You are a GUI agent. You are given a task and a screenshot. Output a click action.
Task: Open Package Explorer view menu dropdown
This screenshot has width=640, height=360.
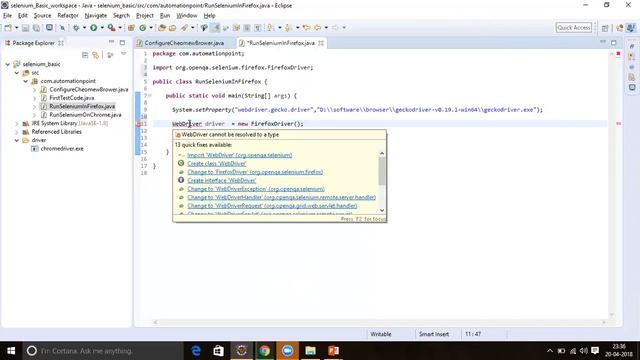124,55
